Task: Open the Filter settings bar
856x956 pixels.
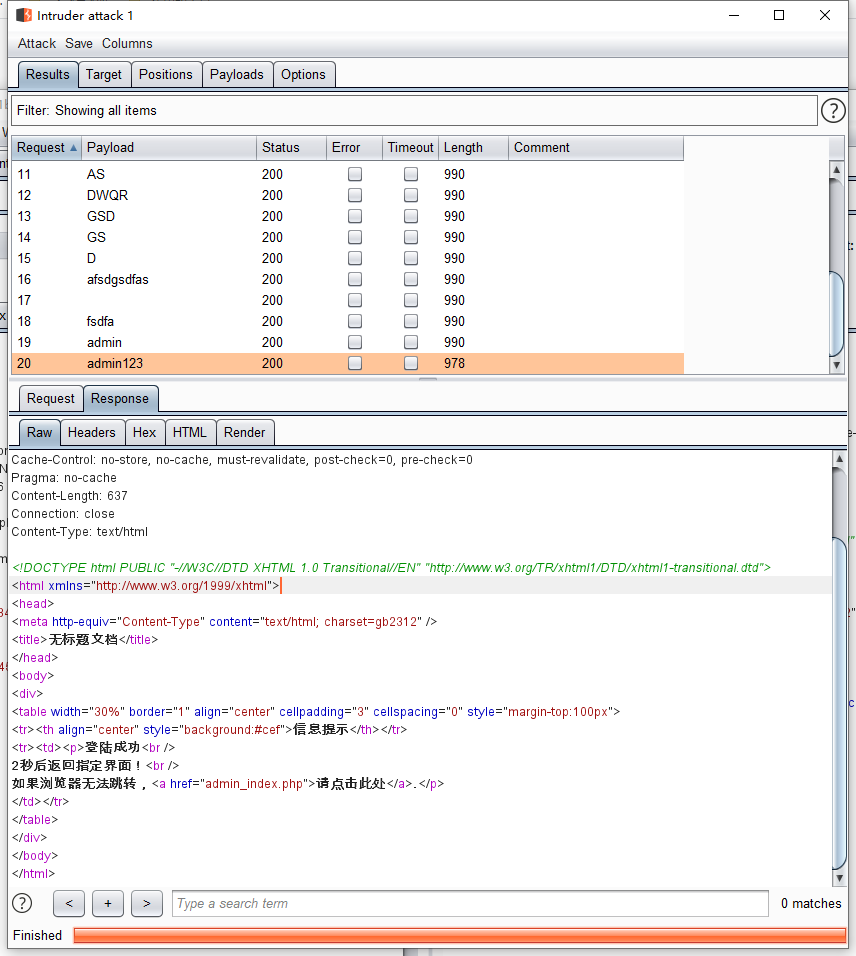Action: click(x=414, y=110)
